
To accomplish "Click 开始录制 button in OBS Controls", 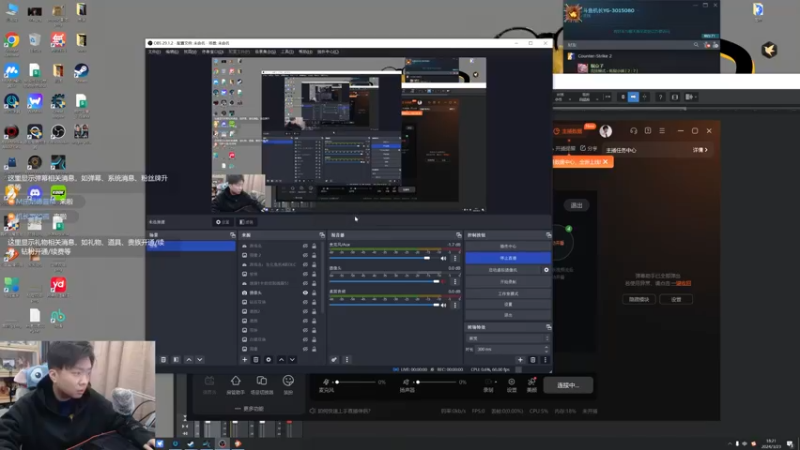I will click(508, 282).
